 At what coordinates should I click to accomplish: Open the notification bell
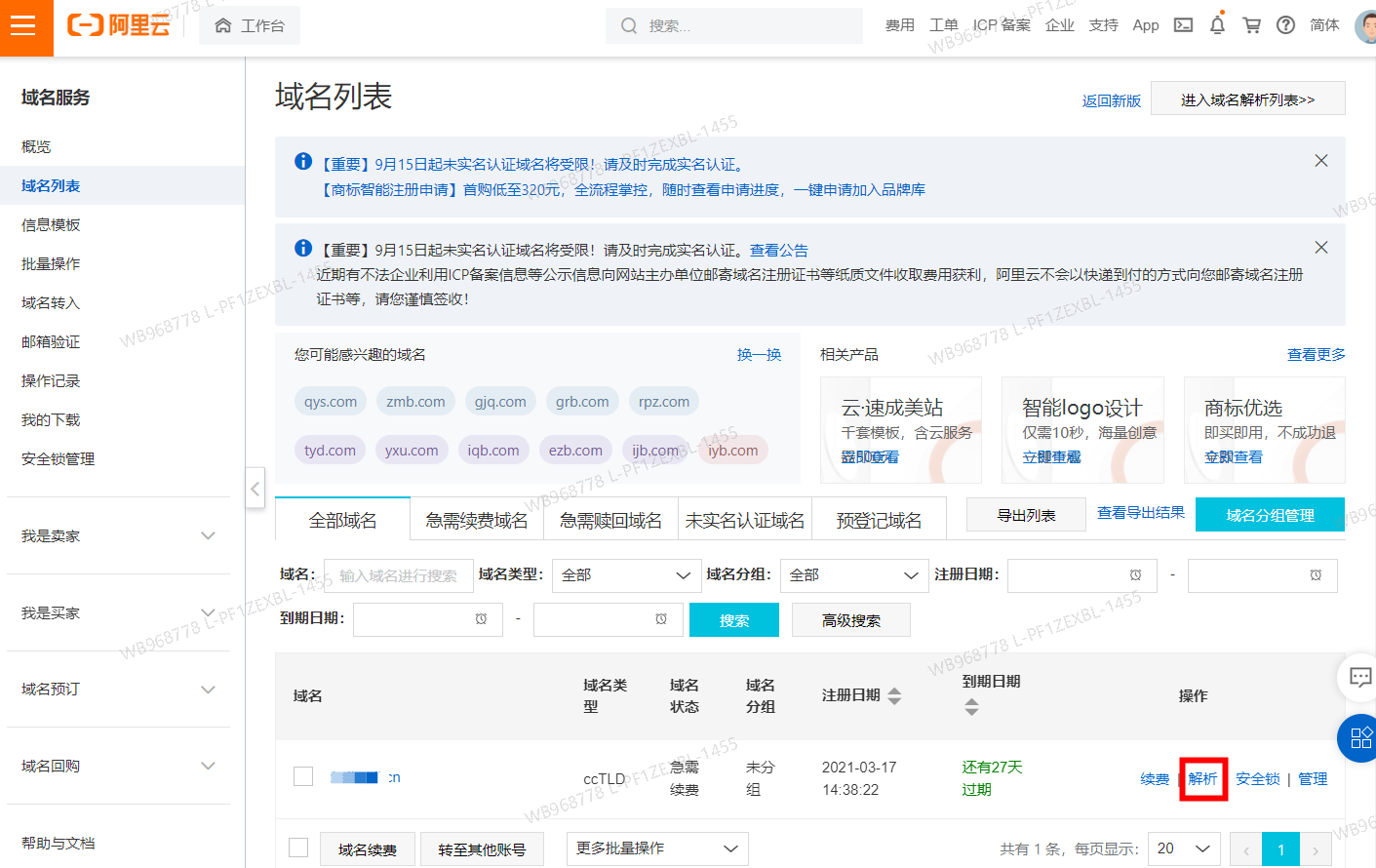1217,25
